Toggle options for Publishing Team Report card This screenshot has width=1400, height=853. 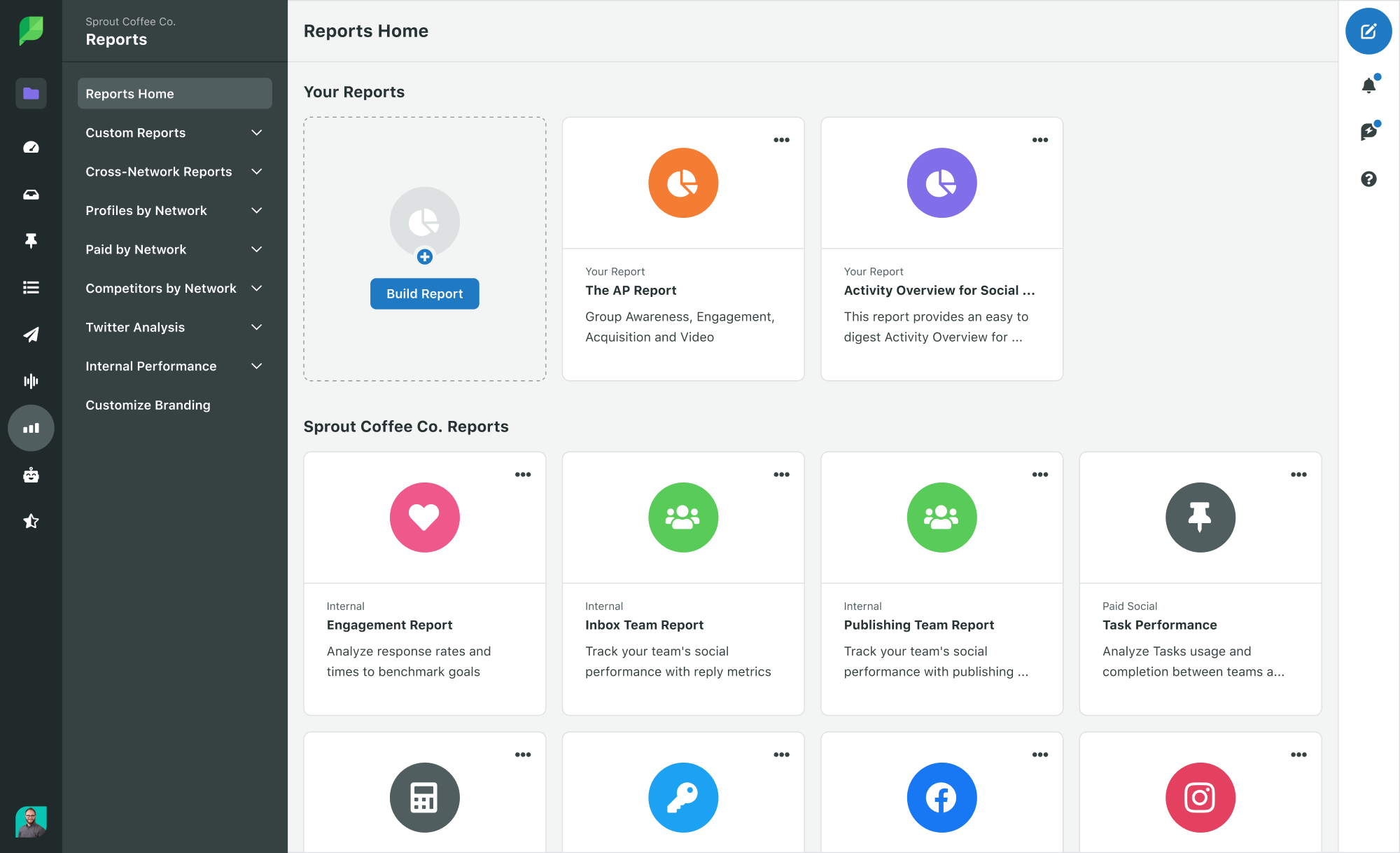coord(1040,474)
